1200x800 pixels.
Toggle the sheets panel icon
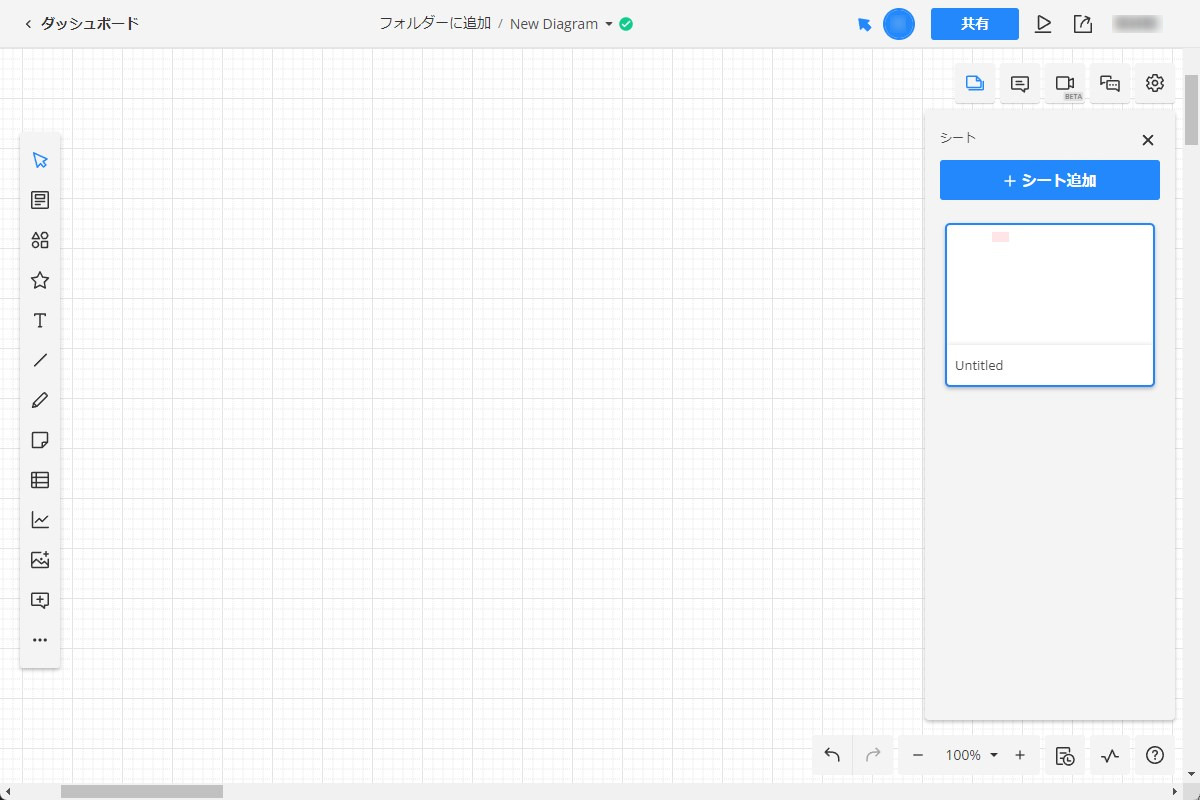[x=974, y=84]
